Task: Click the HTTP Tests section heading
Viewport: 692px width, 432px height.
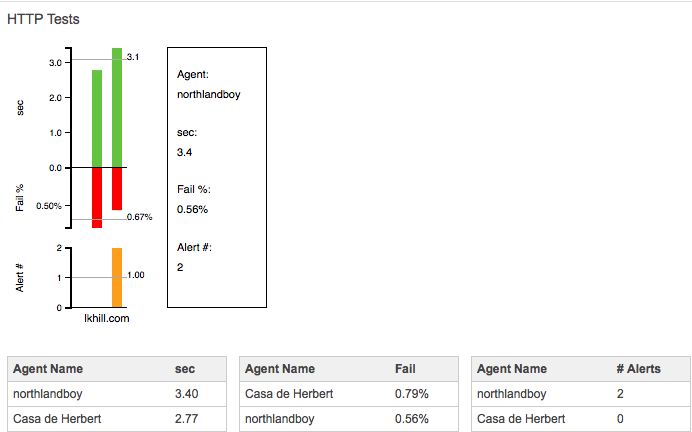Action: (x=43, y=19)
